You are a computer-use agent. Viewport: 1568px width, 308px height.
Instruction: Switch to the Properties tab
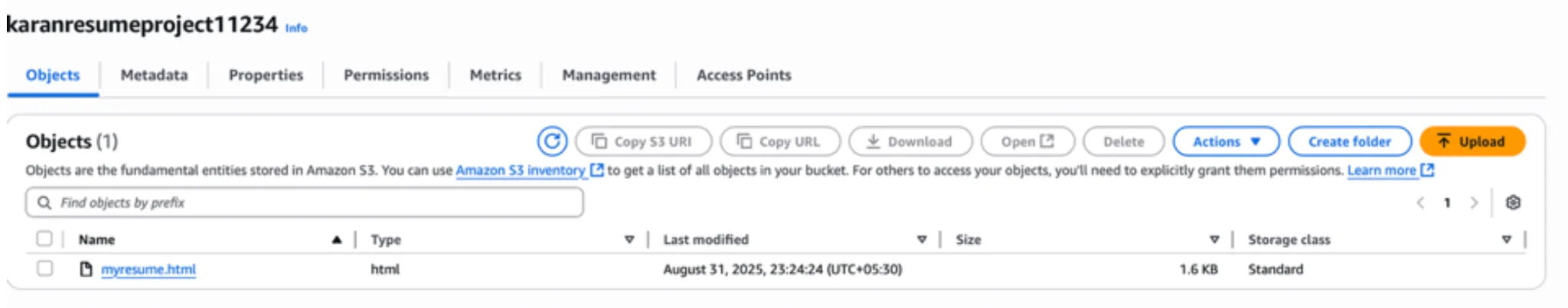(266, 75)
